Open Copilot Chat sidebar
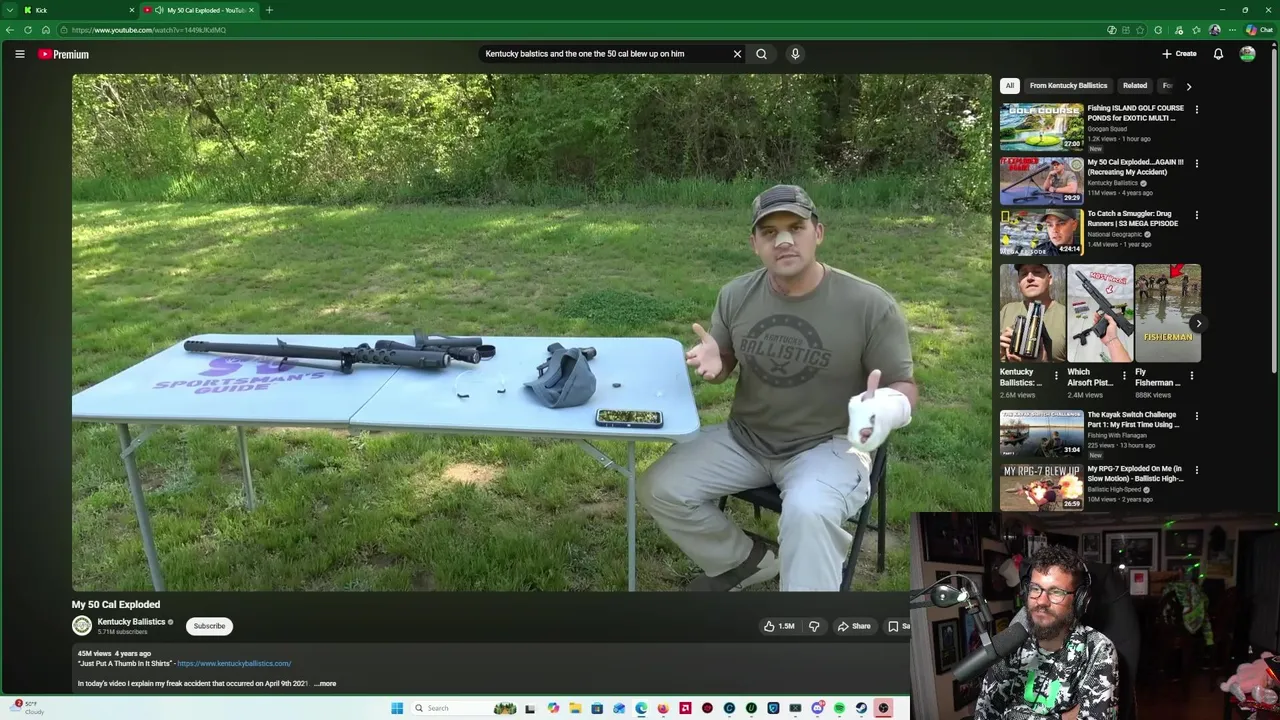Viewport: 1280px width, 720px height. (1259, 30)
